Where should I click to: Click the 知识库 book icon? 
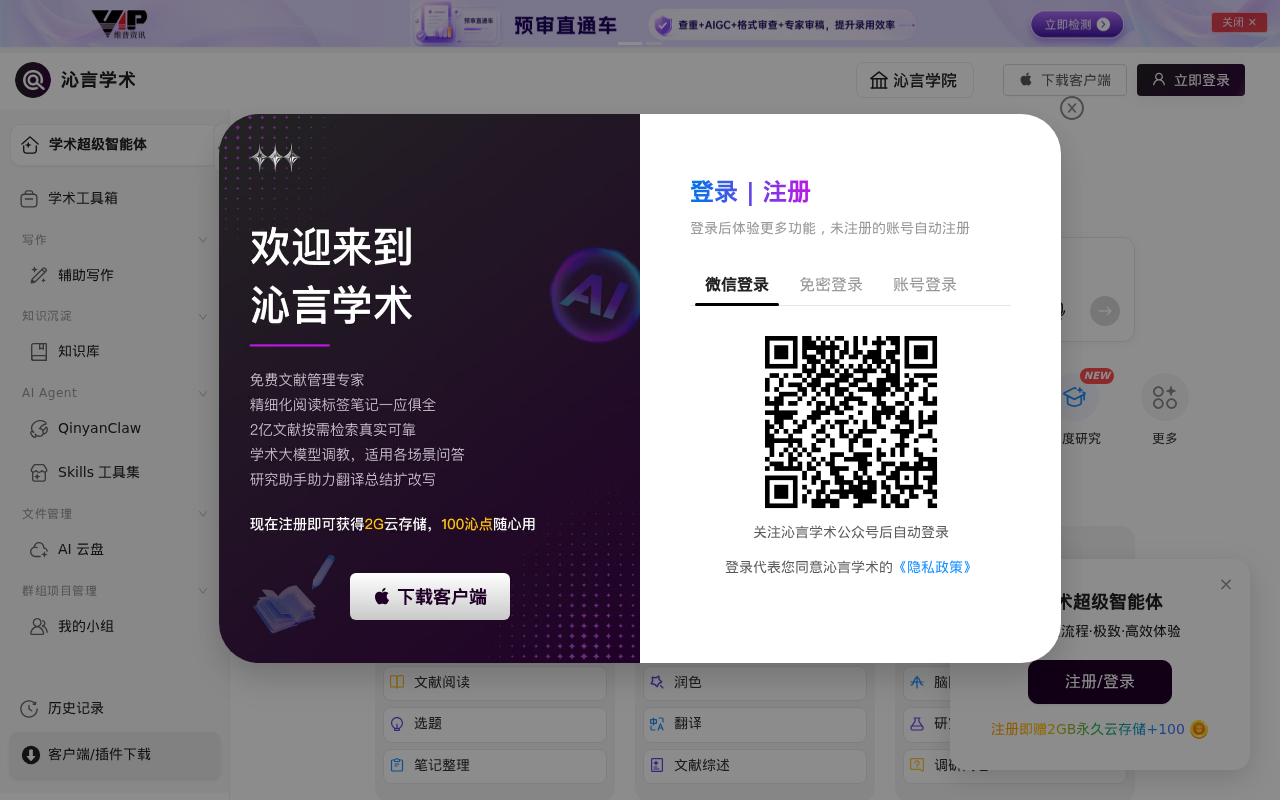pos(39,351)
